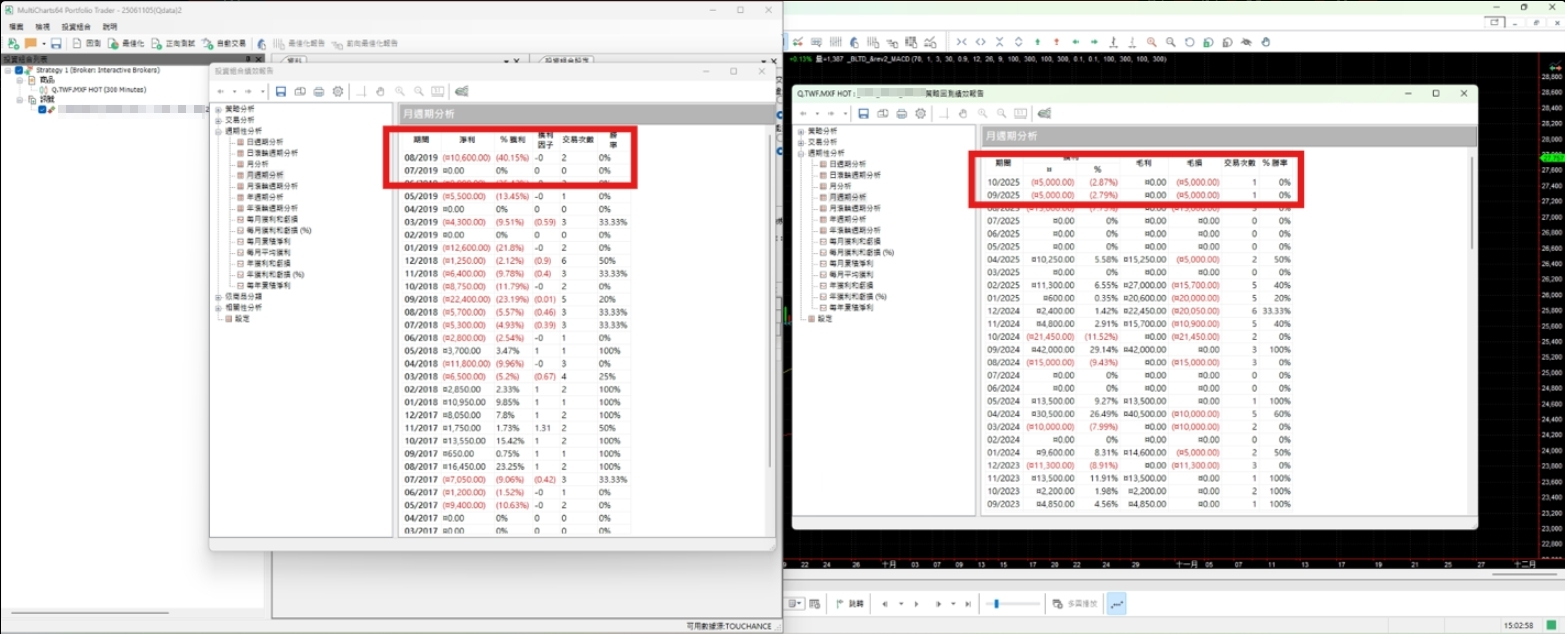1565x634 pixels.
Task: Click save icon in left portfolio performance report toolbar
Action: tap(281, 91)
